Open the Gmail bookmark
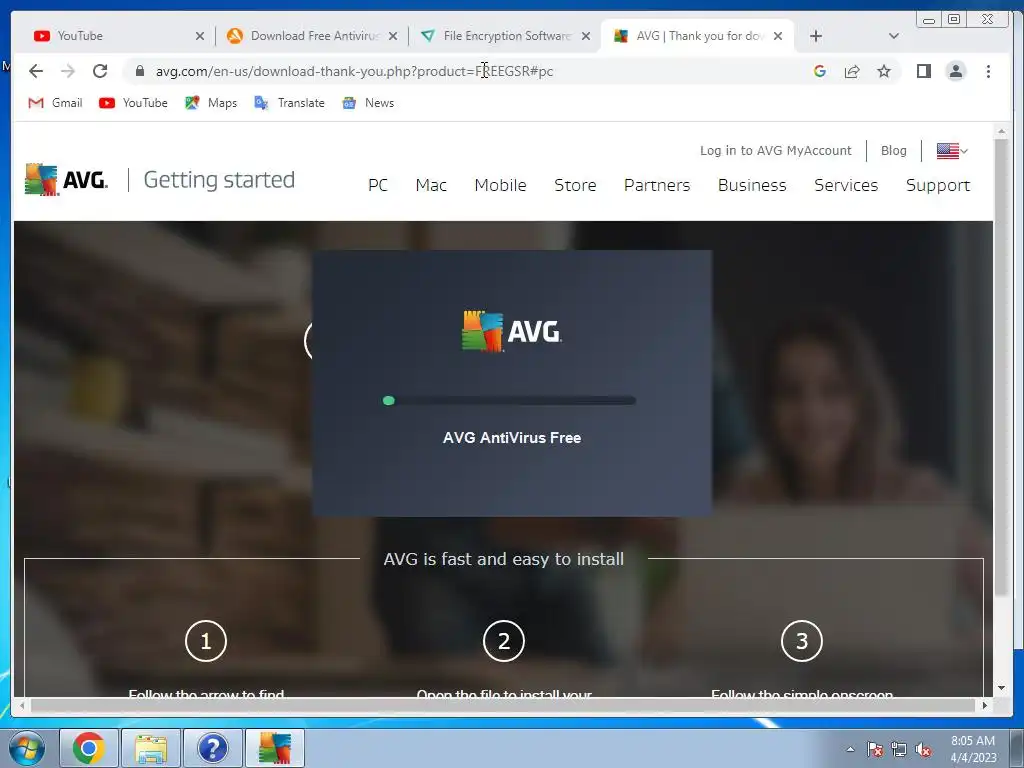Viewport: 1024px width, 768px height. click(56, 103)
